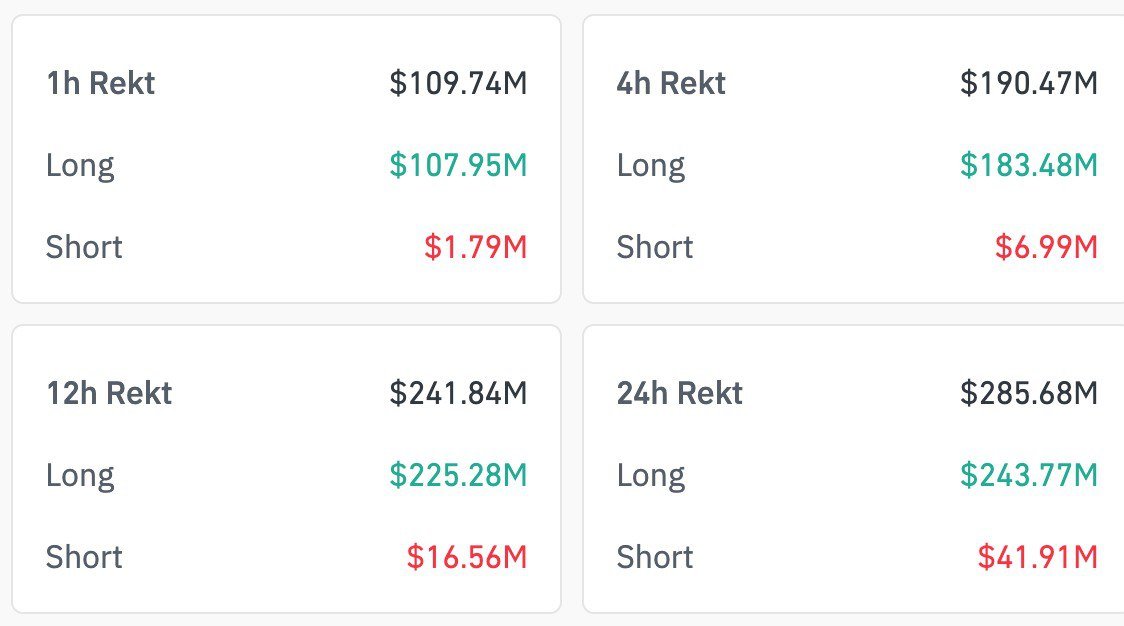Image resolution: width=1124 pixels, height=626 pixels.
Task: Click the 1h short value $1.79M
Action: click(x=475, y=247)
